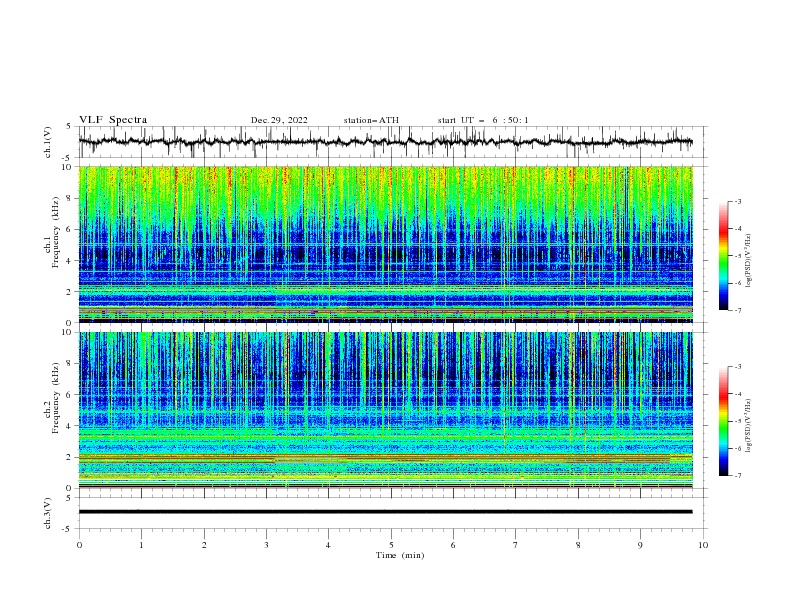Image resolution: width=792 pixels, height=612 pixels.
Task: Click time axis tick label '8'
Action: point(578,545)
